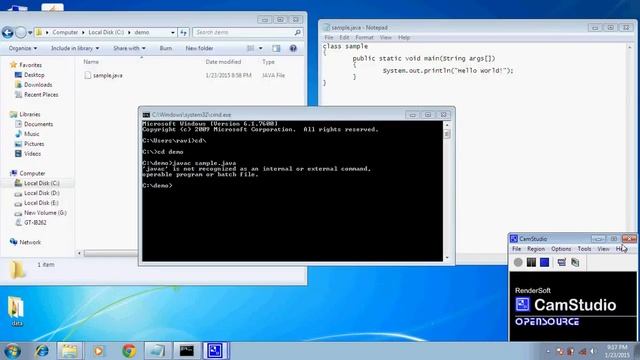Click Explorer Help question mark icon
Image resolution: width=640 pixels, height=360 pixels.
click(293, 48)
